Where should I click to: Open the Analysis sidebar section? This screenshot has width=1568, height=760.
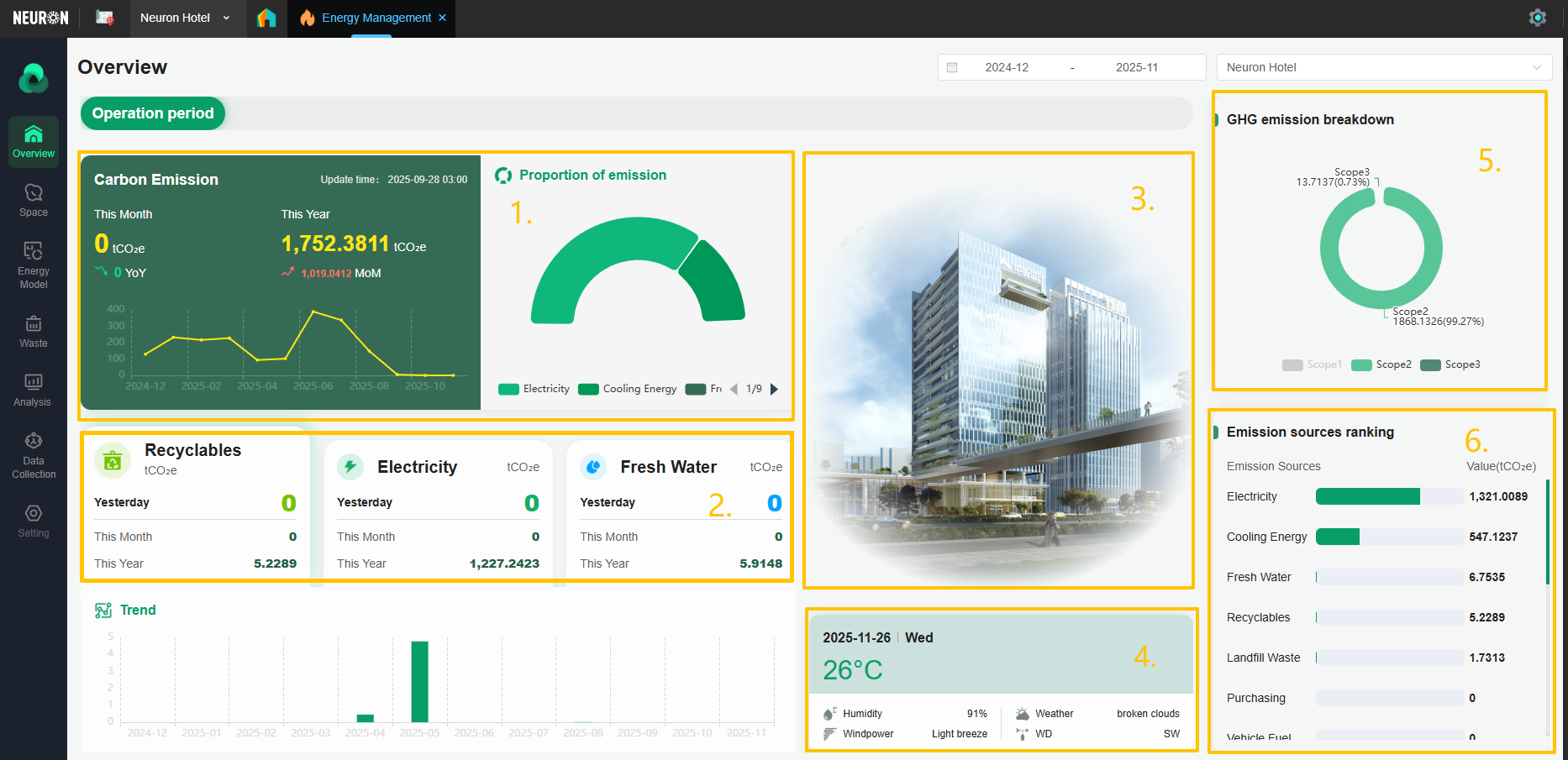[x=34, y=390]
